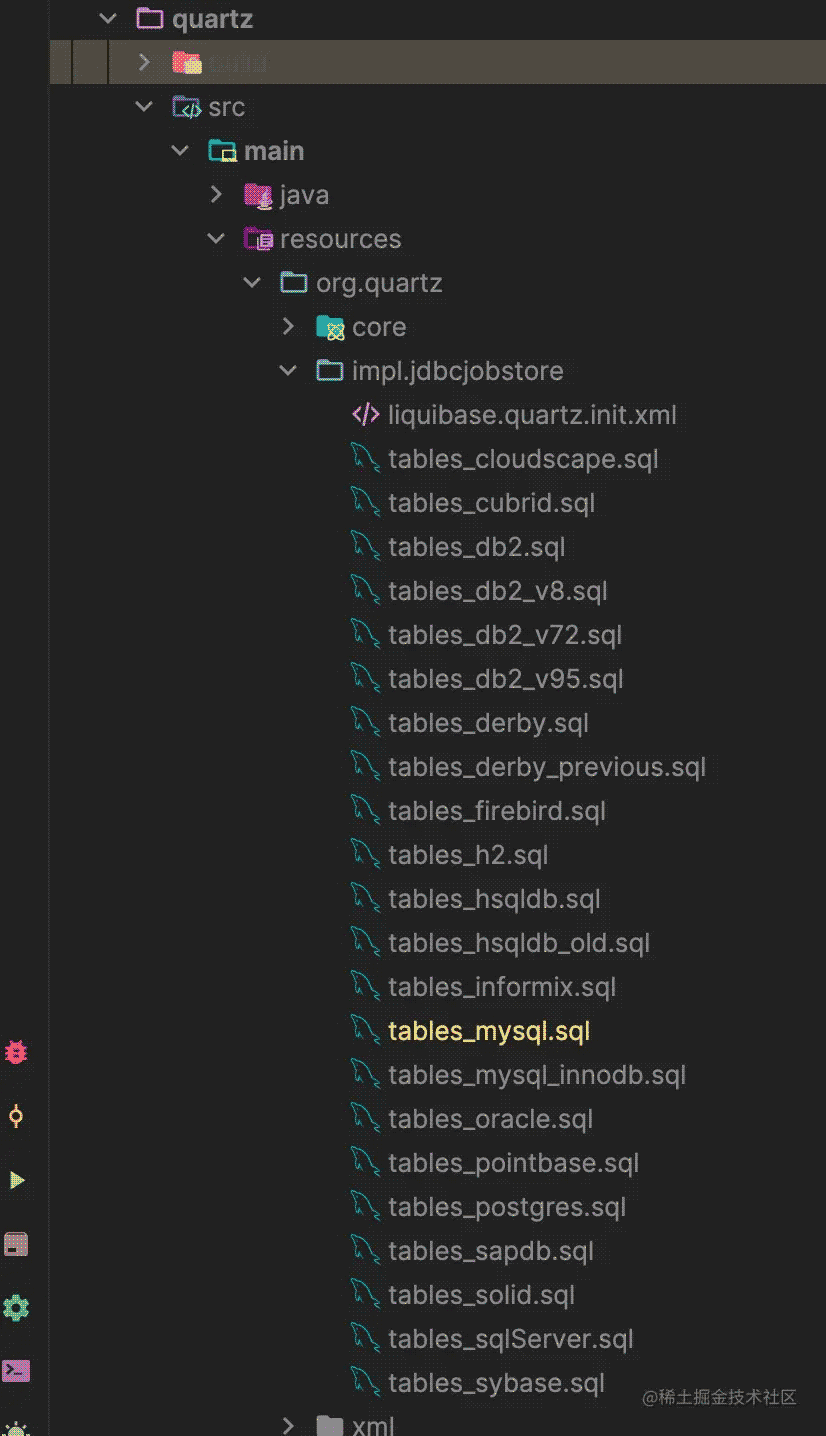Click the gray window icon above green gear
Viewport: 826px width, 1436px height.
(x=16, y=1244)
